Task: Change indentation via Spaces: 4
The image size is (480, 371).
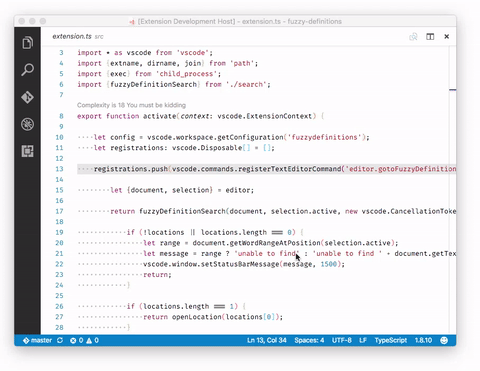Action: click(309, 340)
